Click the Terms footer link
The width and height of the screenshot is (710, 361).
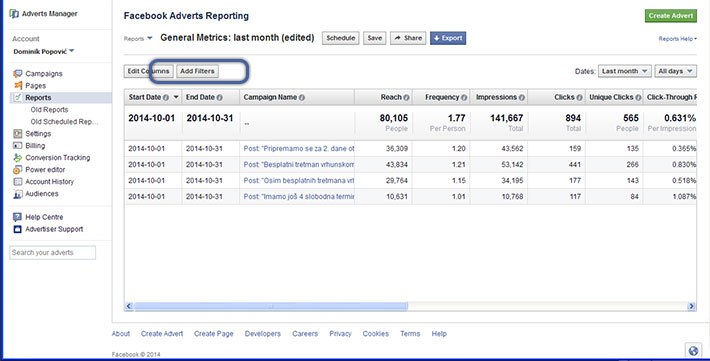point(410,334)
